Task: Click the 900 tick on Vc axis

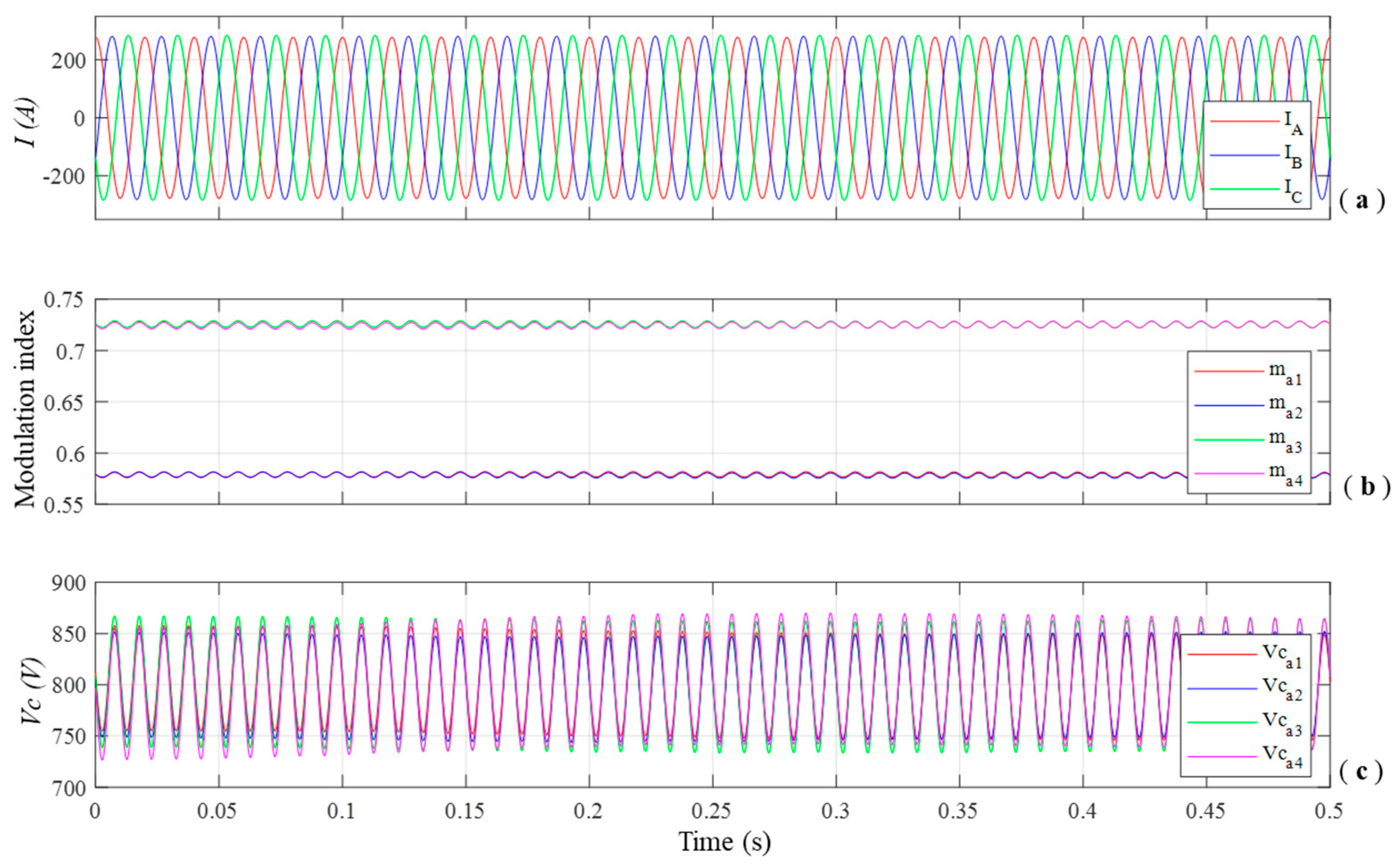Action: 69,584
